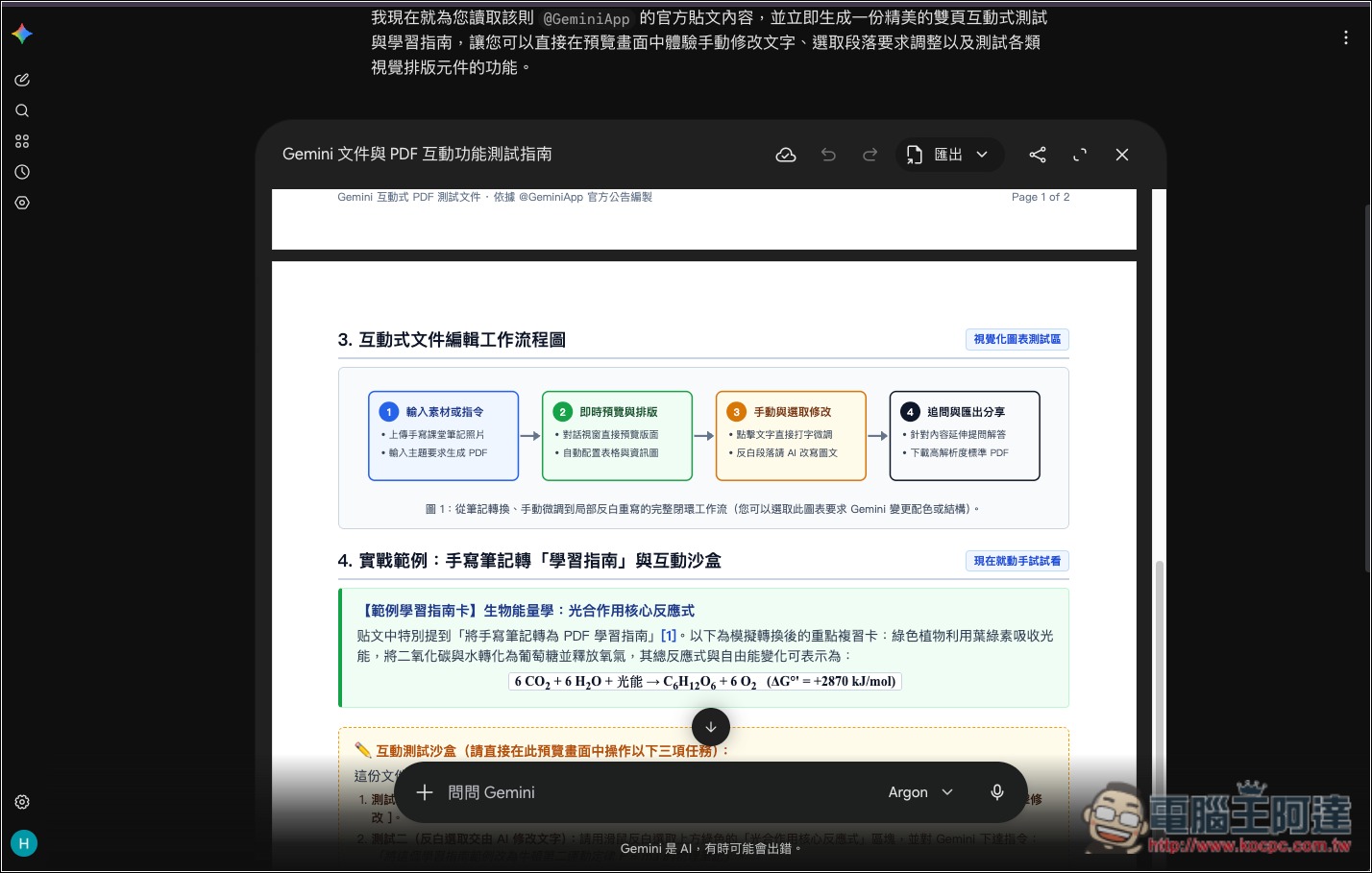Click the redo arrow in document toolbar
This screenshot has width=1372, height=873.
(870, 155)
